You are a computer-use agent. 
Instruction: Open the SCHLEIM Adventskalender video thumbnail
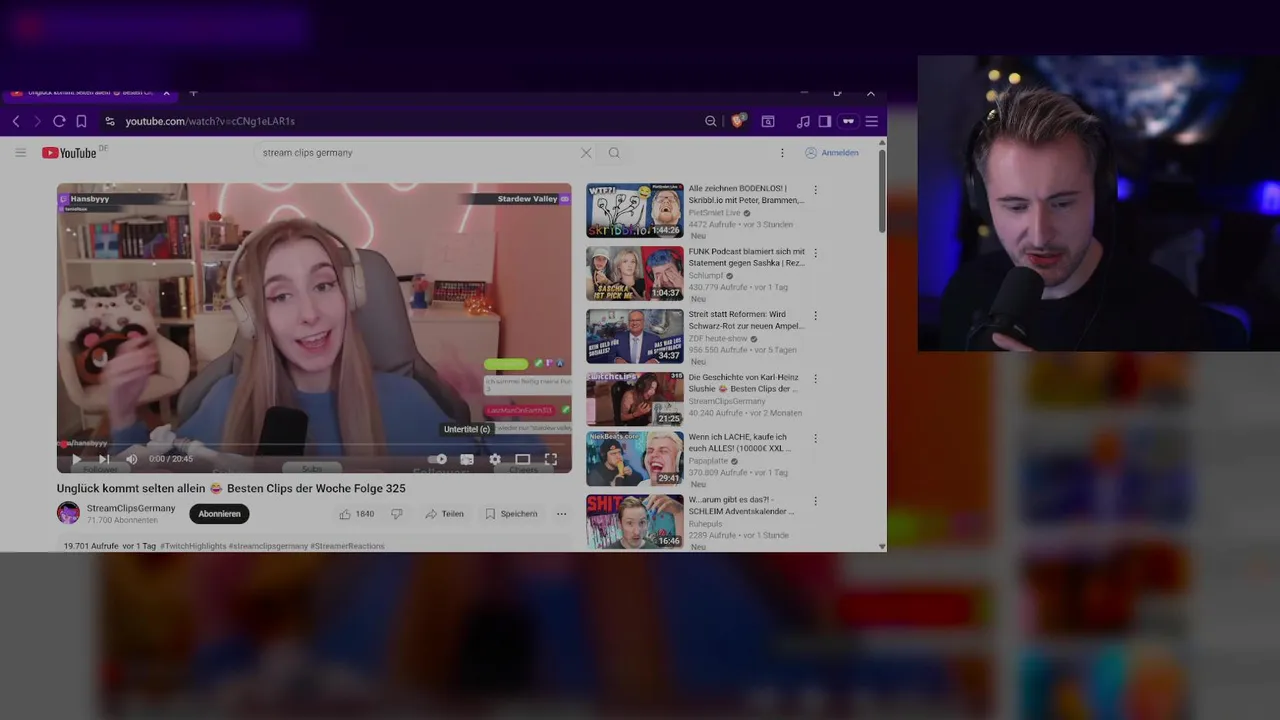click(x=635, y=521)
